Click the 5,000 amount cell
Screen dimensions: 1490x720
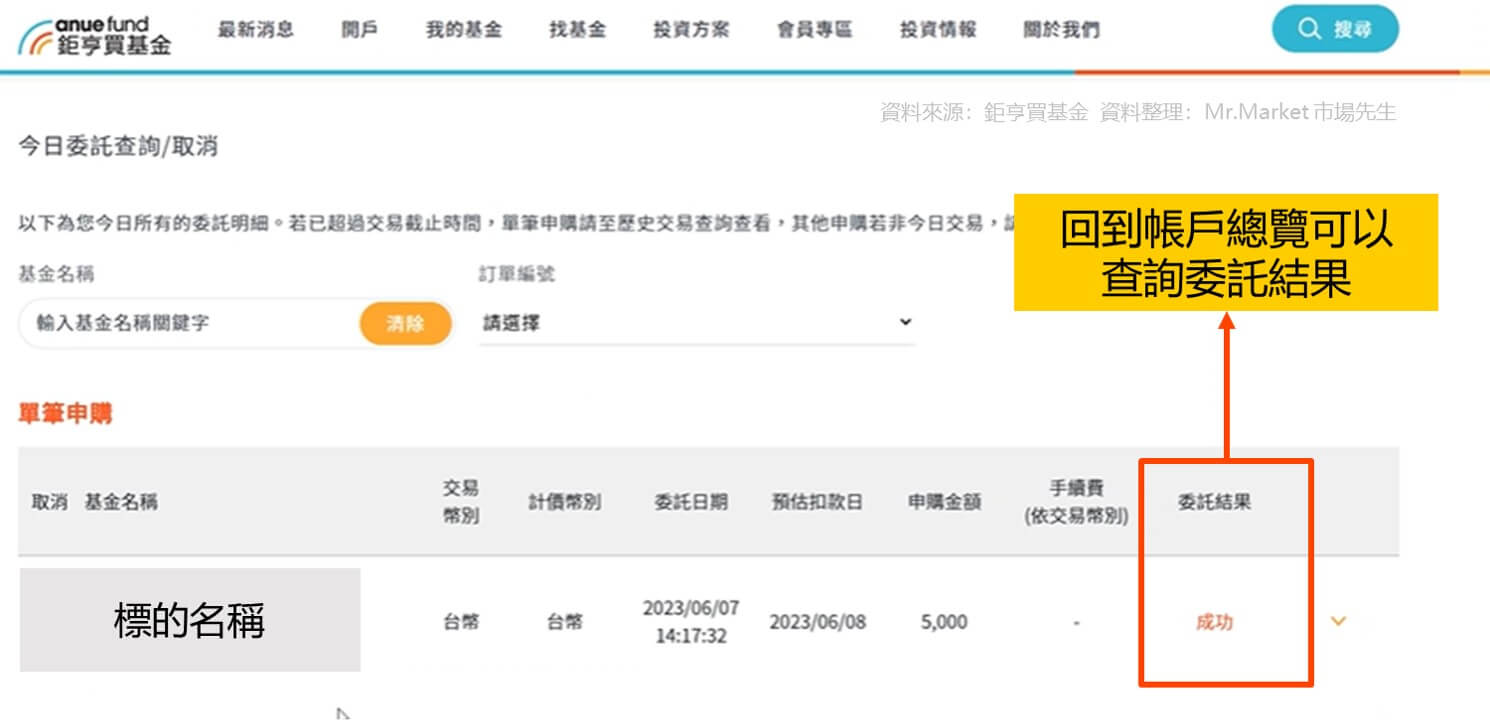pyautogui.click(x=944, y=622)
